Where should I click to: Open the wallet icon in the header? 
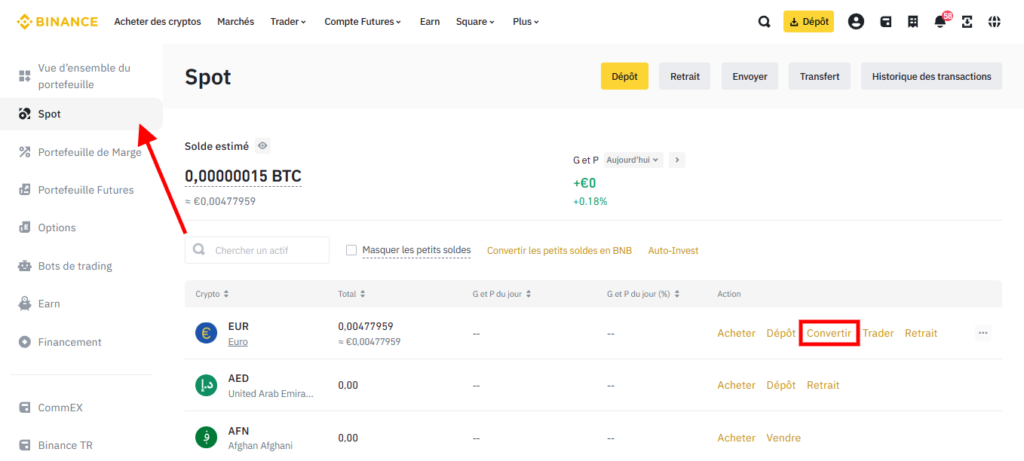[x=886, y=22]
